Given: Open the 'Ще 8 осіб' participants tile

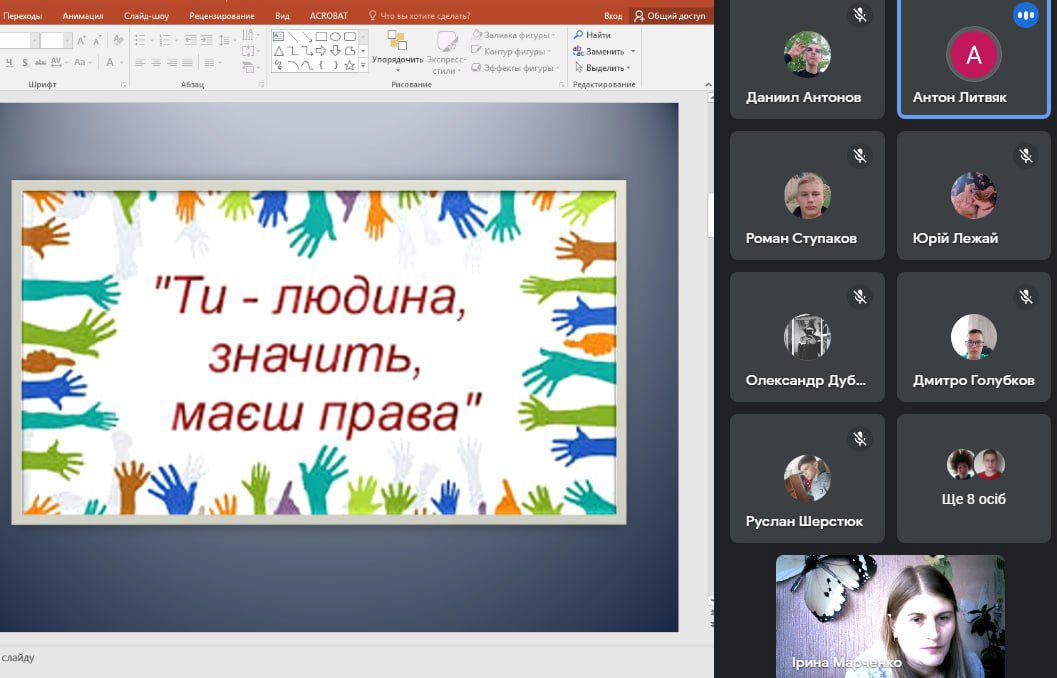Looking at the screenshot, I should [973, 479].
